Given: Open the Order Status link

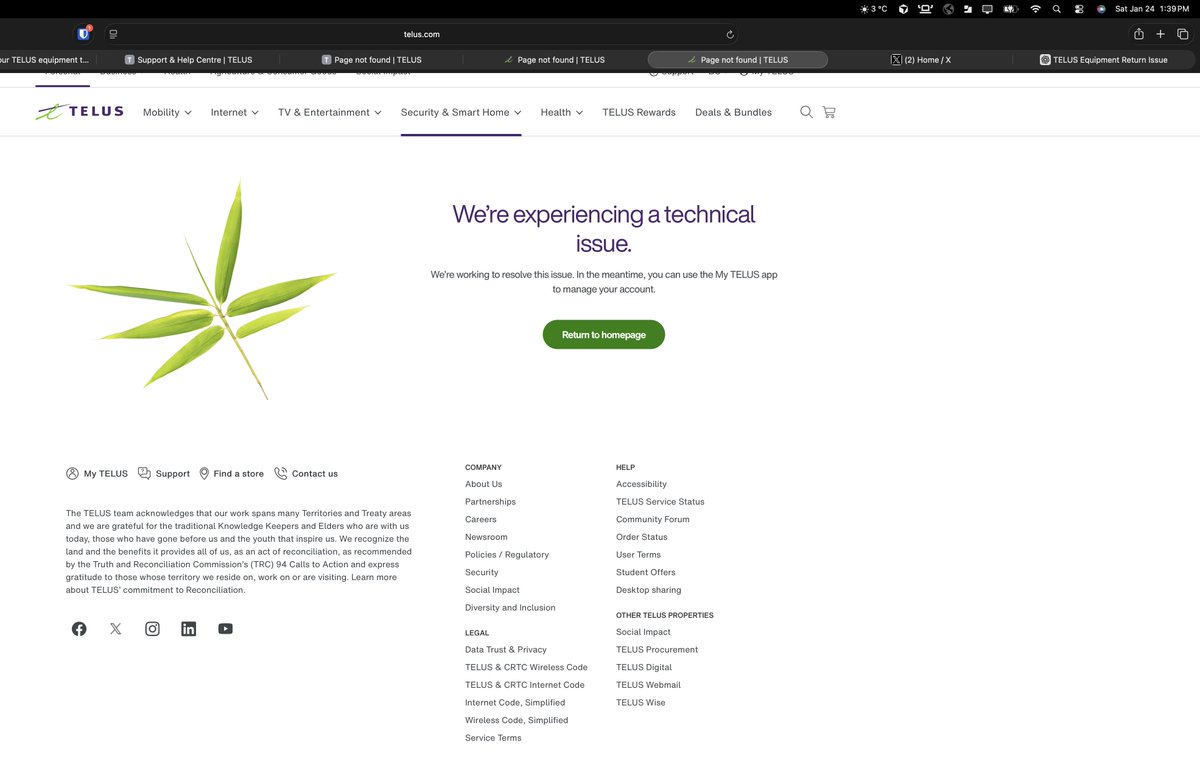Looking at the screenshot, I should pyautogui.click(x=642, y=537).
